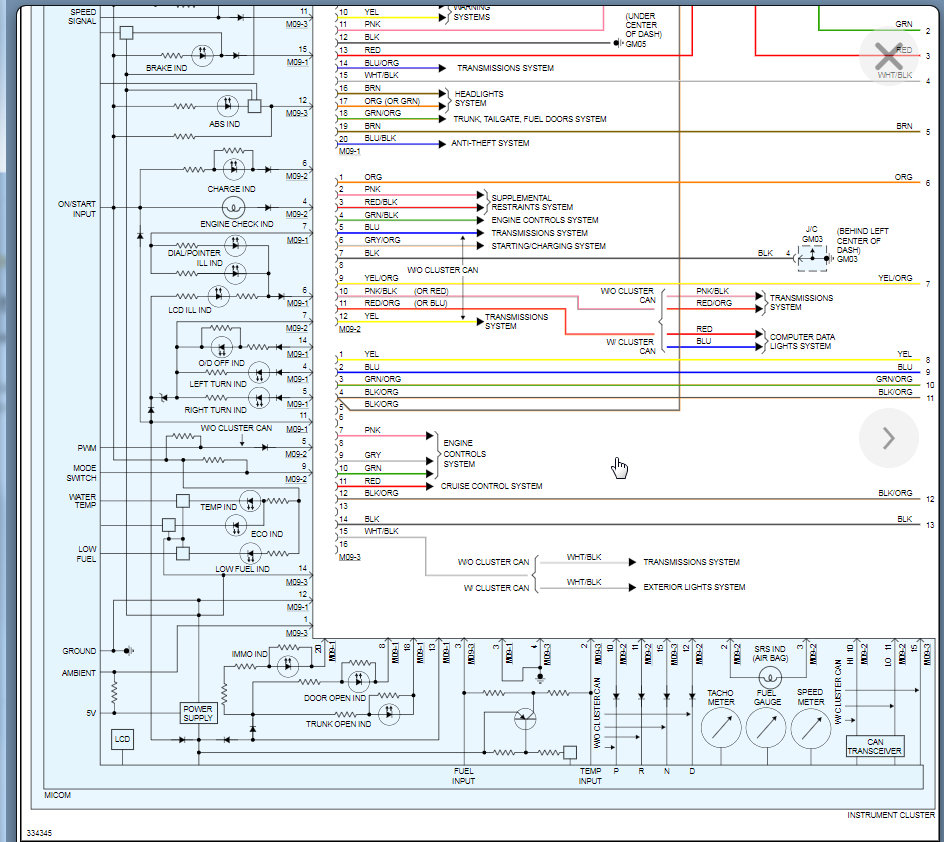The height and width of the screenshot is (842, 944).
Task: Click the TEMP IND LED symbol
Action: click(x=250, y=501)
